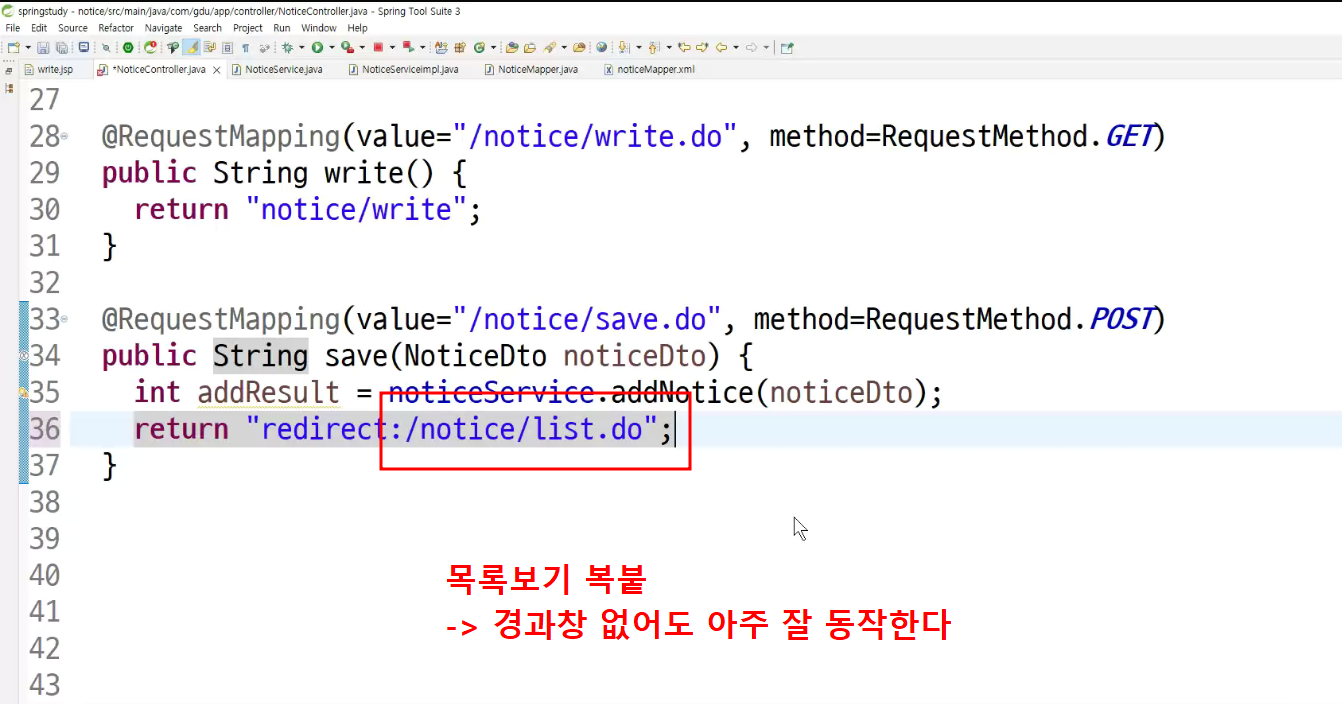Click the Pin Editor icon
This screenshot has width=1342, height=704.
[x=787, y=47]
